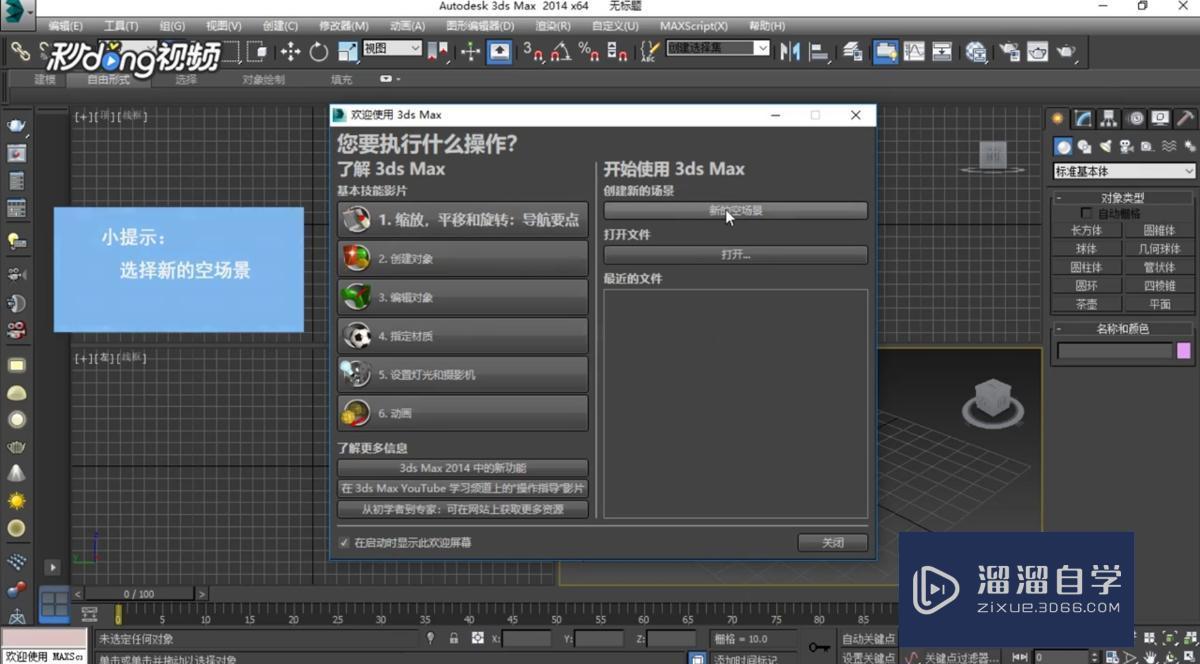Open the Material Editor from the toolbar

point(977,50)
